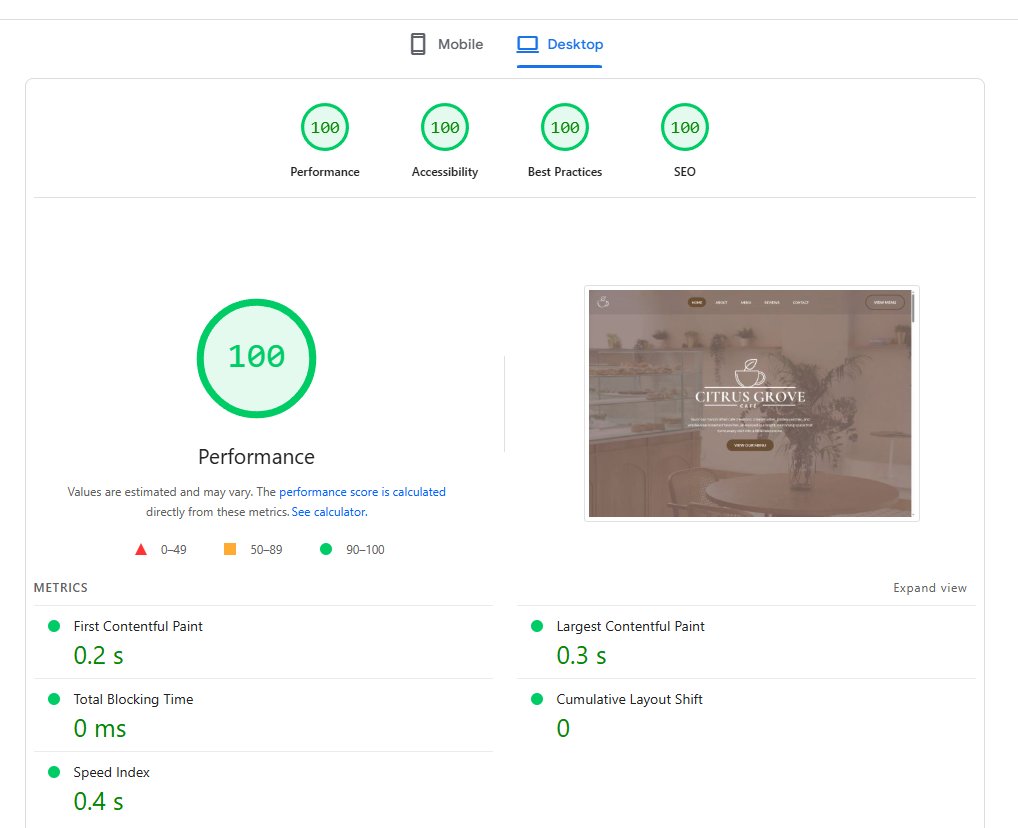Open the Expand view option

[930, 588]
